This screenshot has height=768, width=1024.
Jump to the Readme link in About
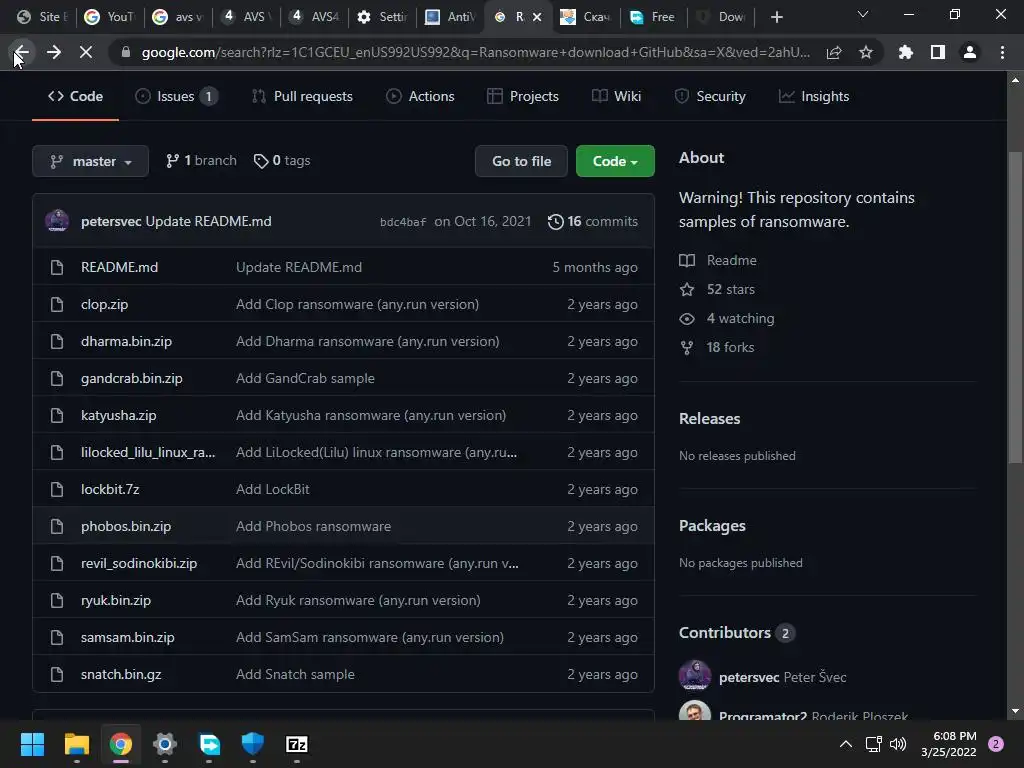tap(718, 261)
